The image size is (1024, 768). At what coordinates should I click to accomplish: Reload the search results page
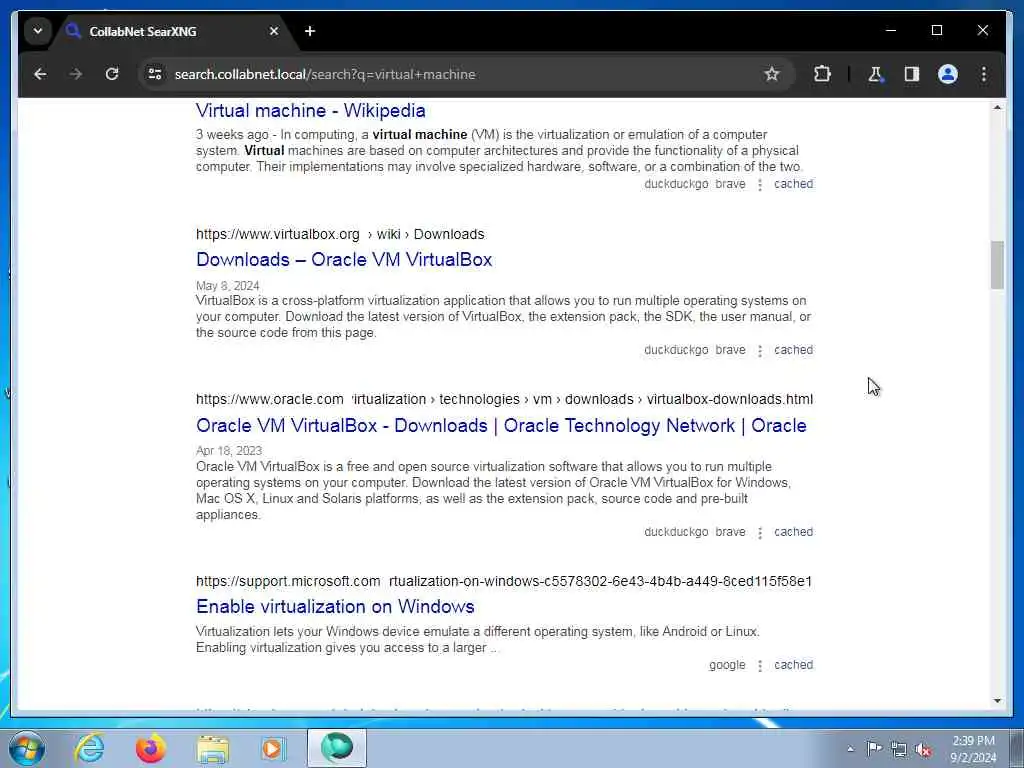tap(112, 74)
